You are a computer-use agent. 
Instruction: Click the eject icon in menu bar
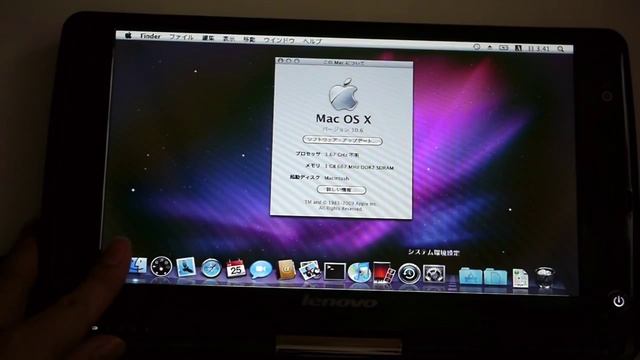pyautogui.click(x=490, y=47)
